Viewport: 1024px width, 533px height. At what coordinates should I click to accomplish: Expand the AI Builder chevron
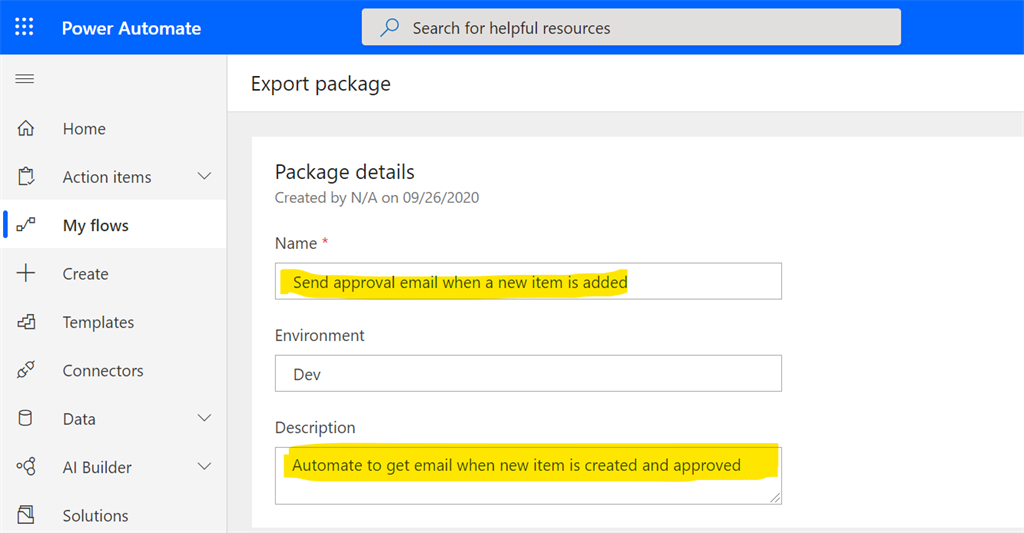pos(204,466)
